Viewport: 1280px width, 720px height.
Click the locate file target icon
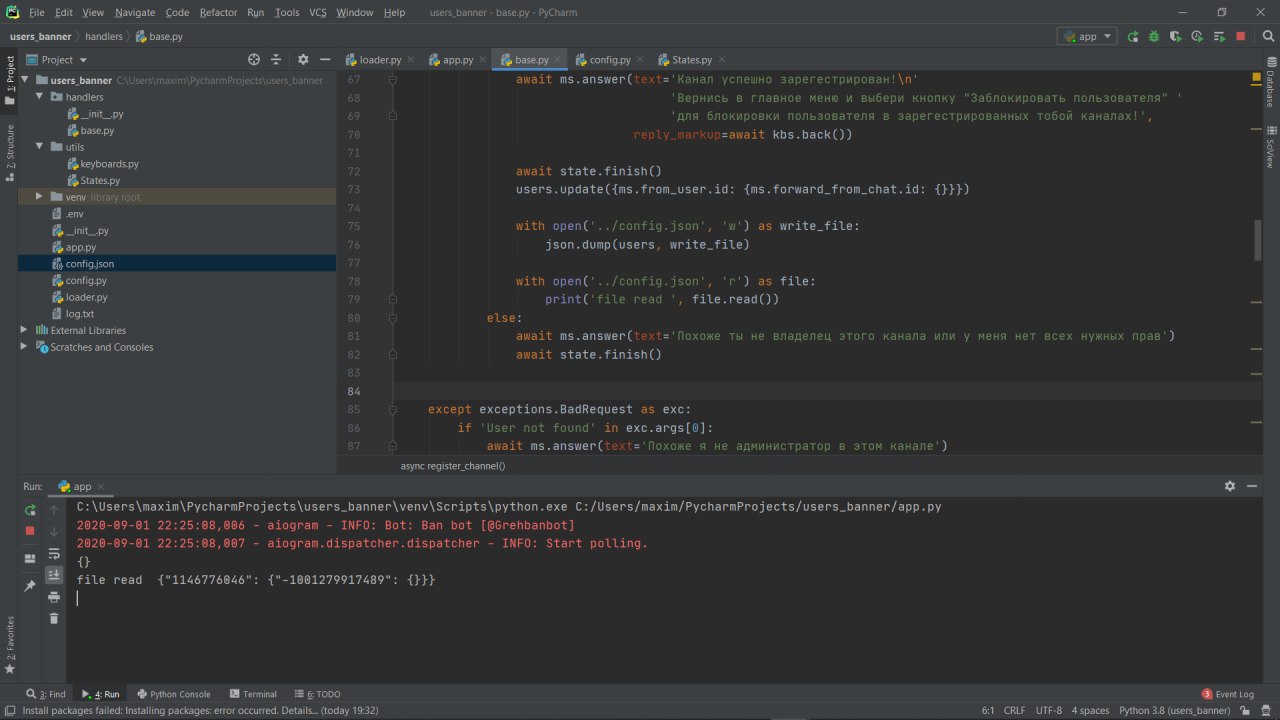pos(254,60)
